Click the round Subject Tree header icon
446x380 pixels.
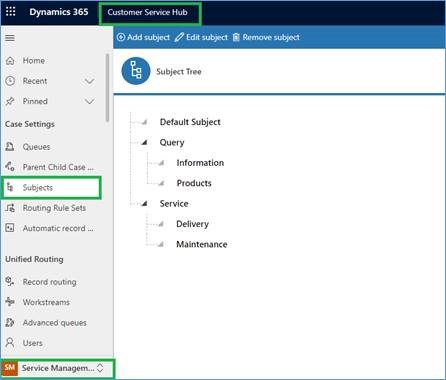tap(136, 71)
